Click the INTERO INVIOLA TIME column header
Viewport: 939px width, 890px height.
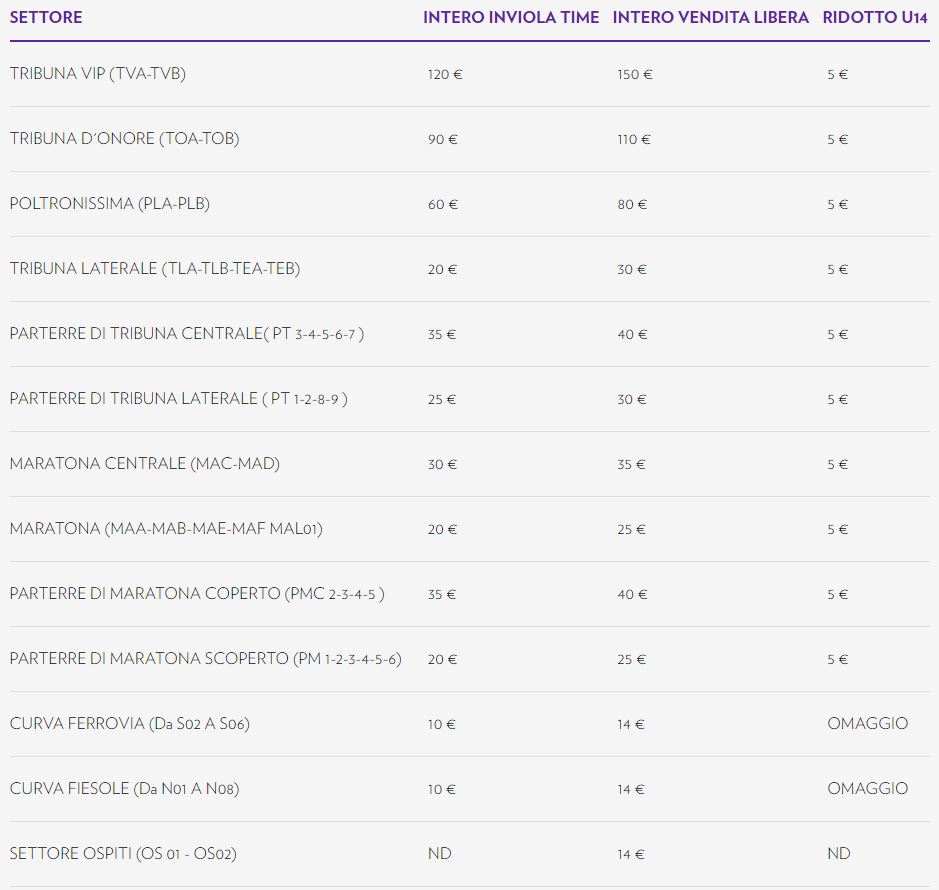(x=511, y=18)
